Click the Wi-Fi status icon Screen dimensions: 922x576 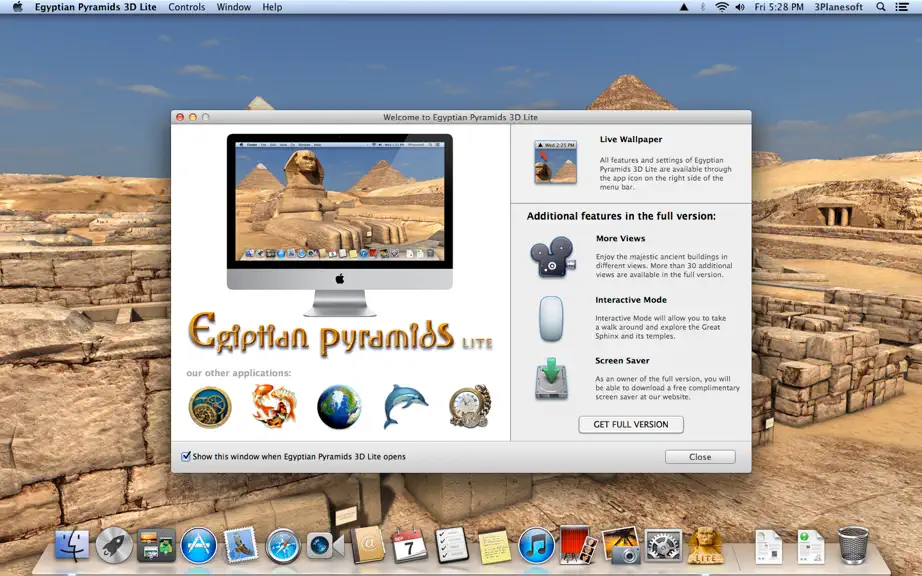(x=722, y=7)
